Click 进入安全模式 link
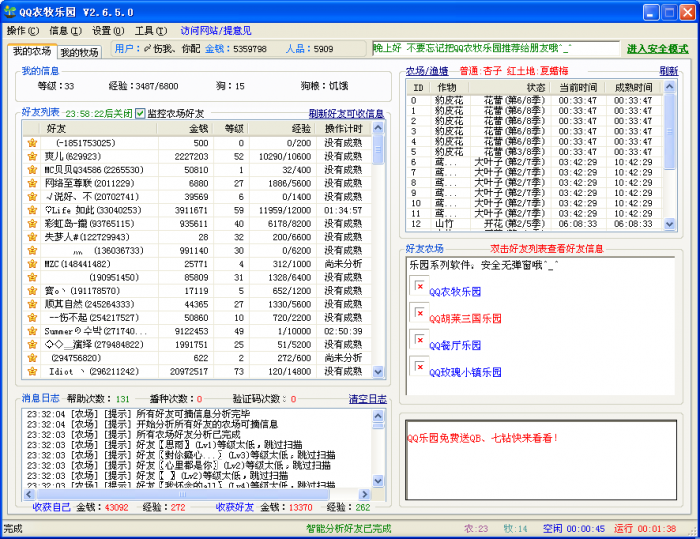 click(x=657, y=49)
